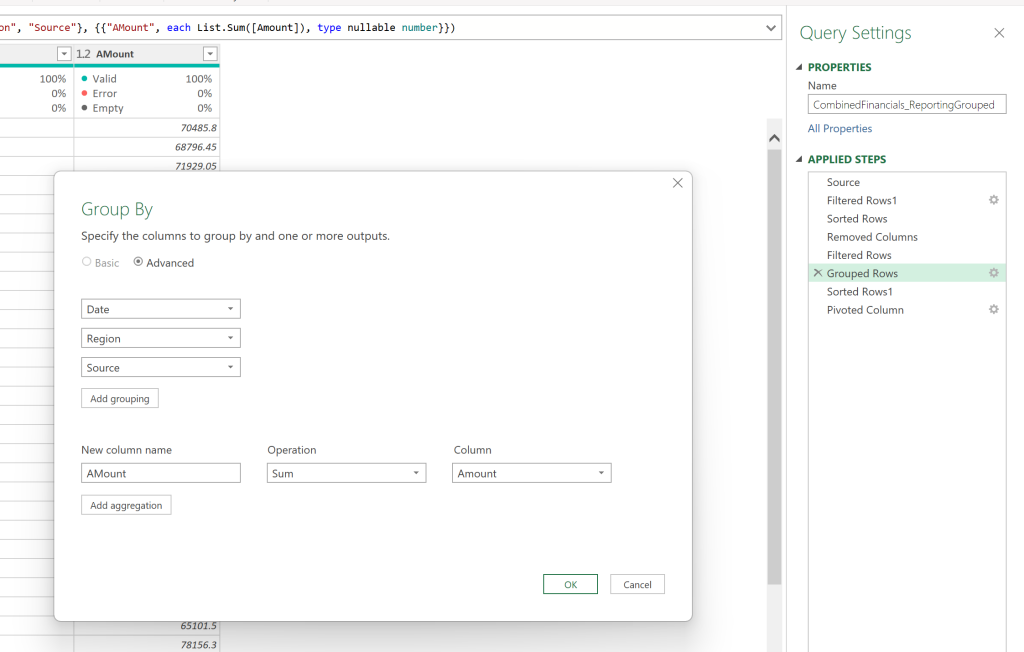1024x652 pixels.
Task: Open the Source grouping dropdown
Action: (x=161, y=367)
